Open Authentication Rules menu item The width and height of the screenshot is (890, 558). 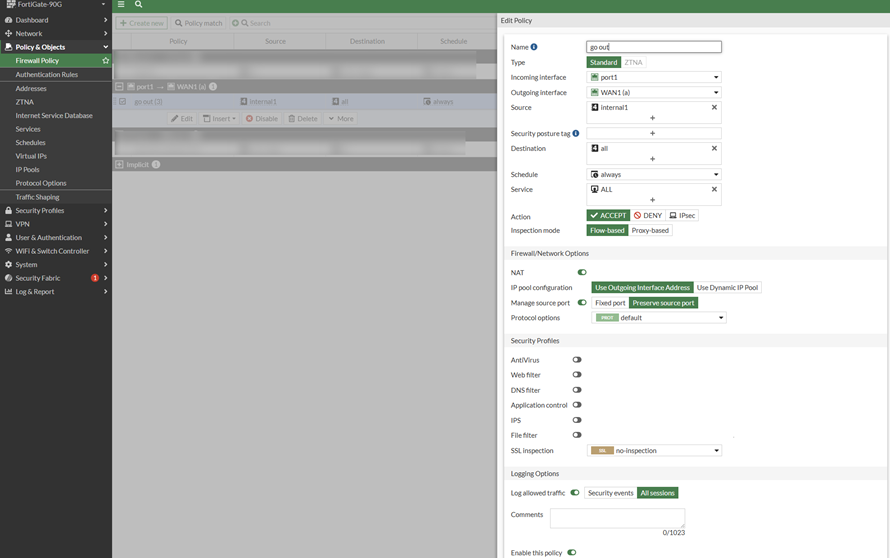click(47, 74)
